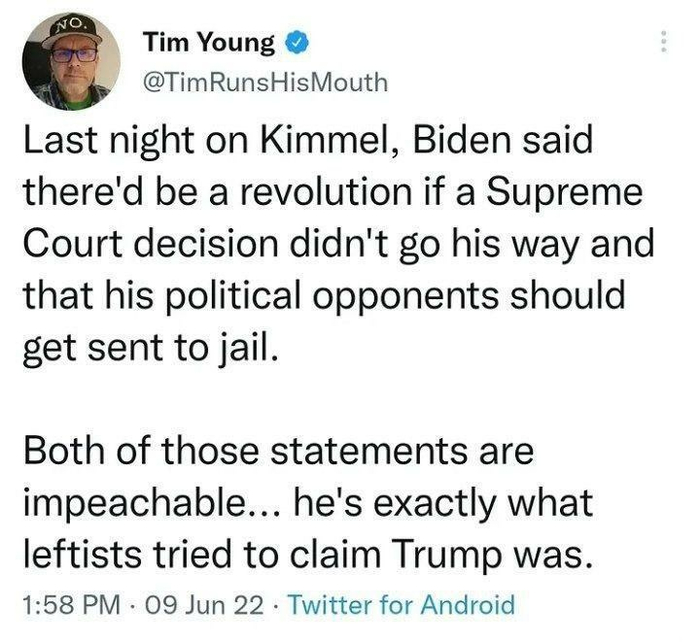
Task: Open the Twitter for Android source link
Action: 394,604
